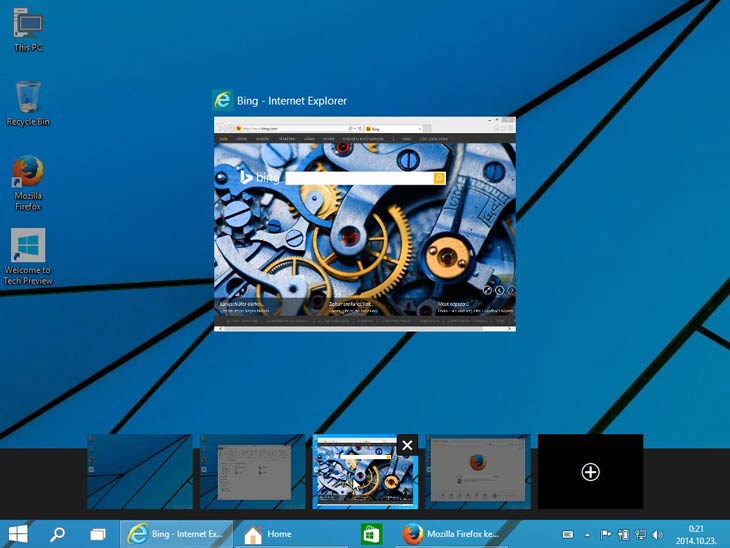The height and width of the screenshot is (548, 730).
Task: Click the Action Center flag tray icon
Action: pos(606,534)
